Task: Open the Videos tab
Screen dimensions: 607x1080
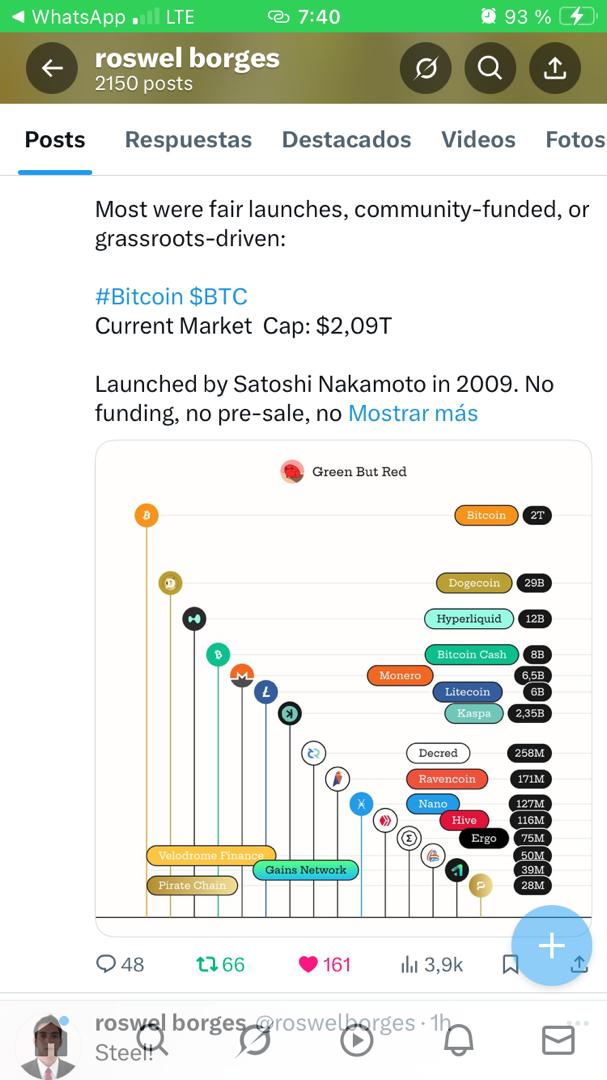Action: click(478, 140)
